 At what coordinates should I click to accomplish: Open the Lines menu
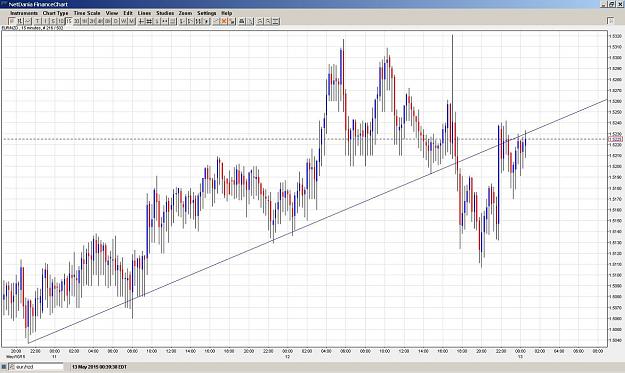[144, 13]
